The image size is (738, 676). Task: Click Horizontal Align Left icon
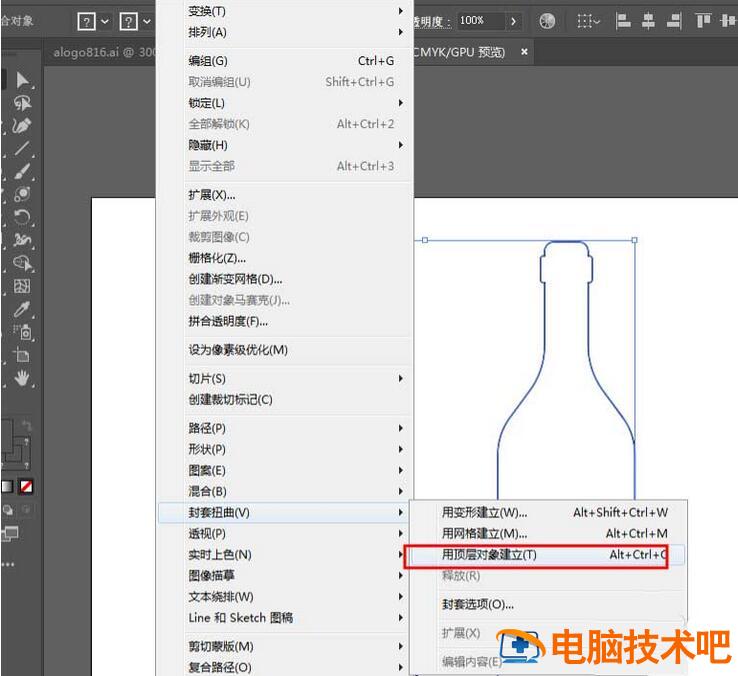(623, 21)
